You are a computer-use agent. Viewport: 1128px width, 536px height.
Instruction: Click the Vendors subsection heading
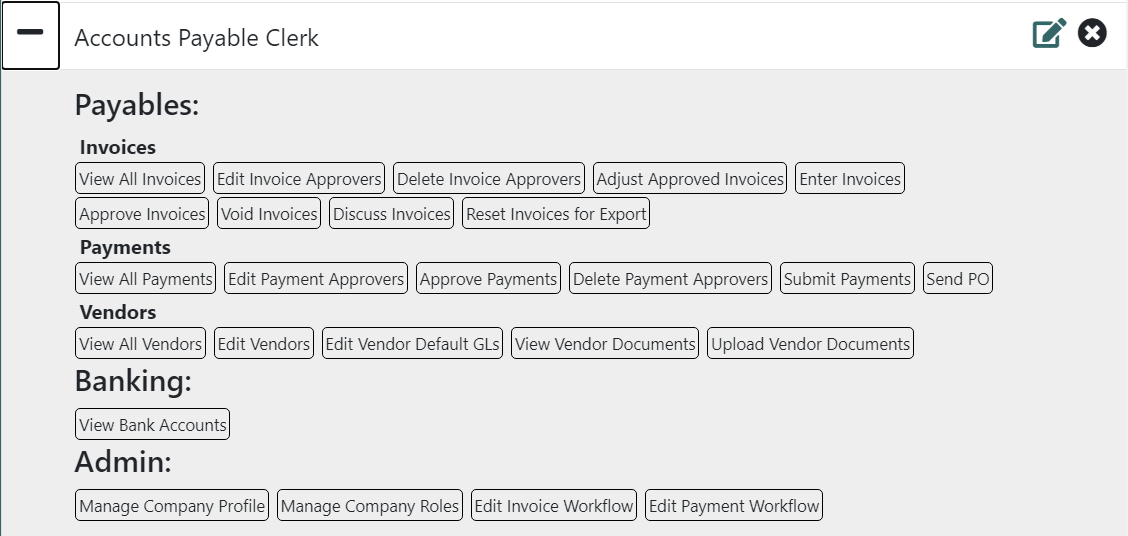118,312
